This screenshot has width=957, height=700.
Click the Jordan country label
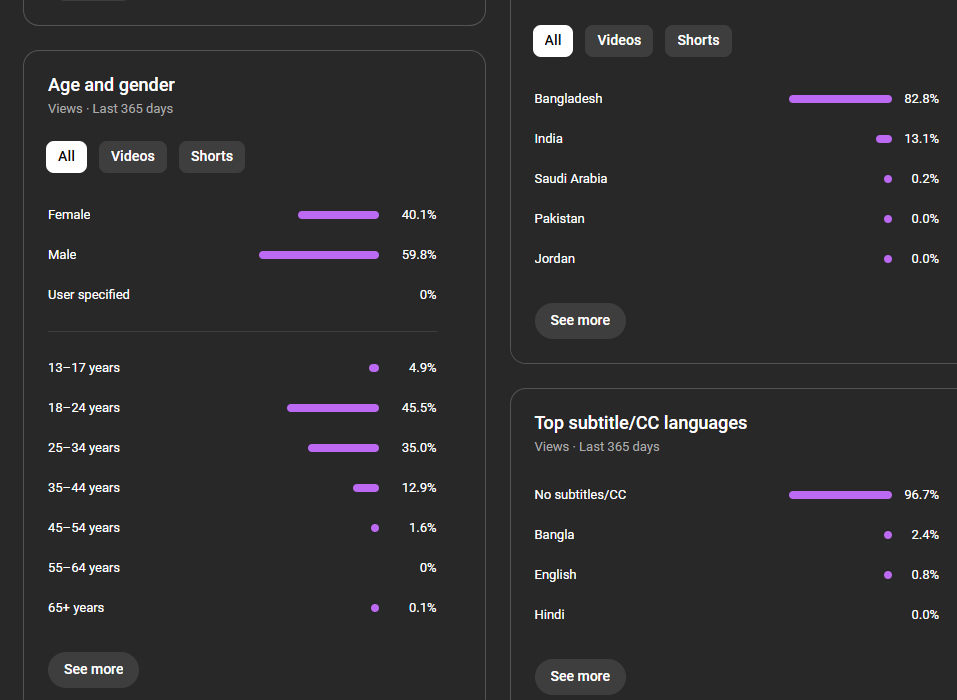click(x=554, y=259)
